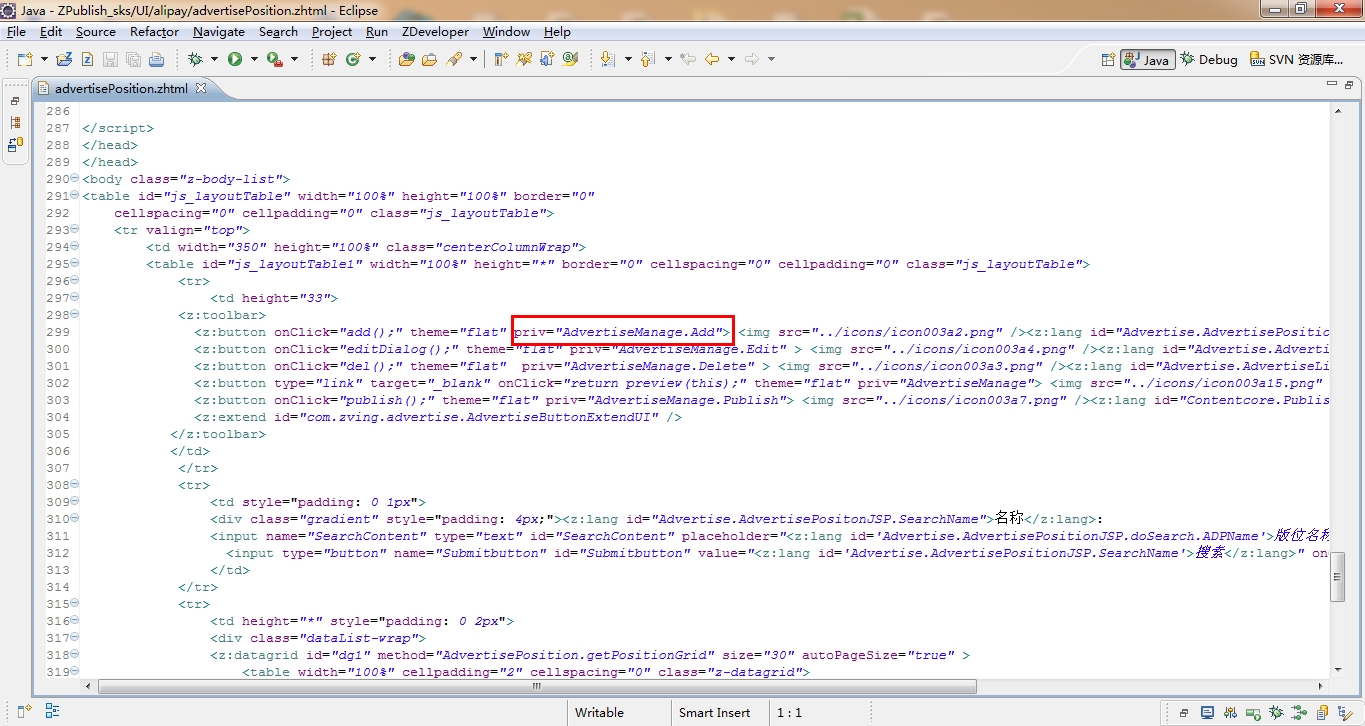Click the New Java Class icon
This screenshot has width=1365, height=726.
[x=353, y=59]
